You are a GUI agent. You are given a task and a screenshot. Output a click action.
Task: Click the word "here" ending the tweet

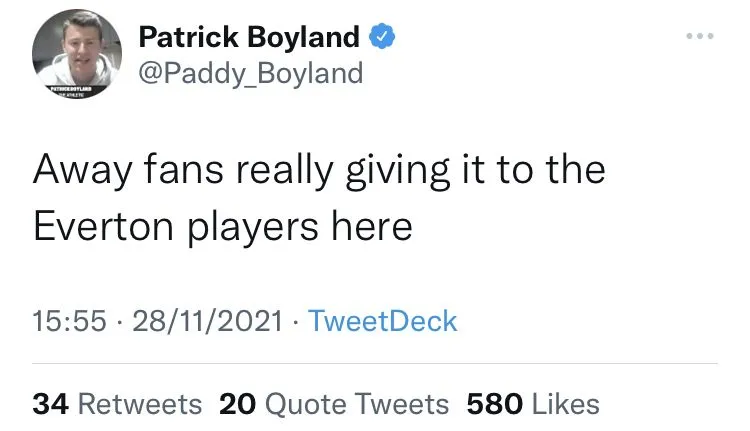(372, 226)
